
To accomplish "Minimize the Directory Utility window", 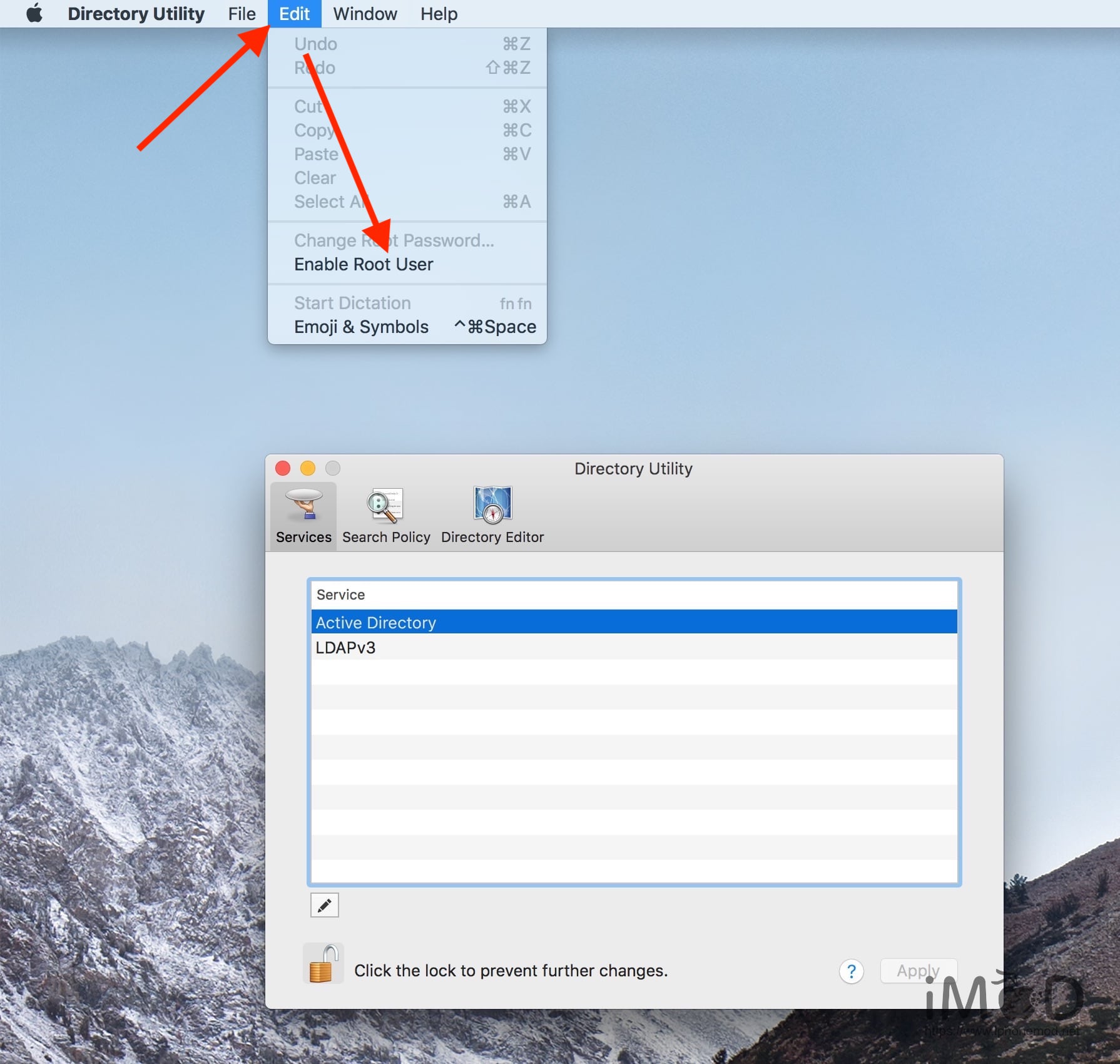I will 308,468.
